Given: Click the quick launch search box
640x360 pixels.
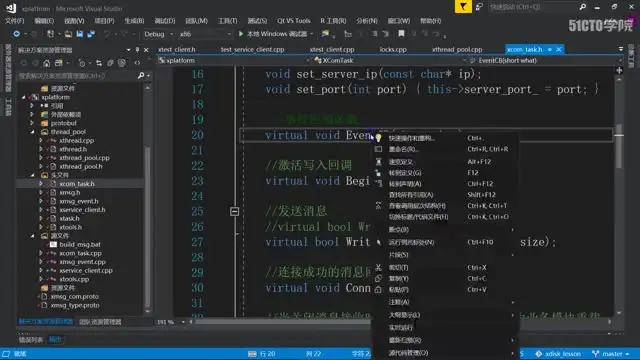Looking at the screenshot, I should (x=533, y=7).
